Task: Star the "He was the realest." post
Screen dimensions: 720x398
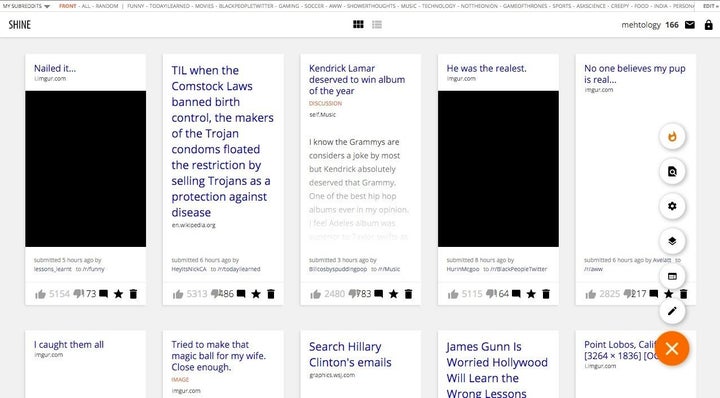Action: click(x=531, y=294)
